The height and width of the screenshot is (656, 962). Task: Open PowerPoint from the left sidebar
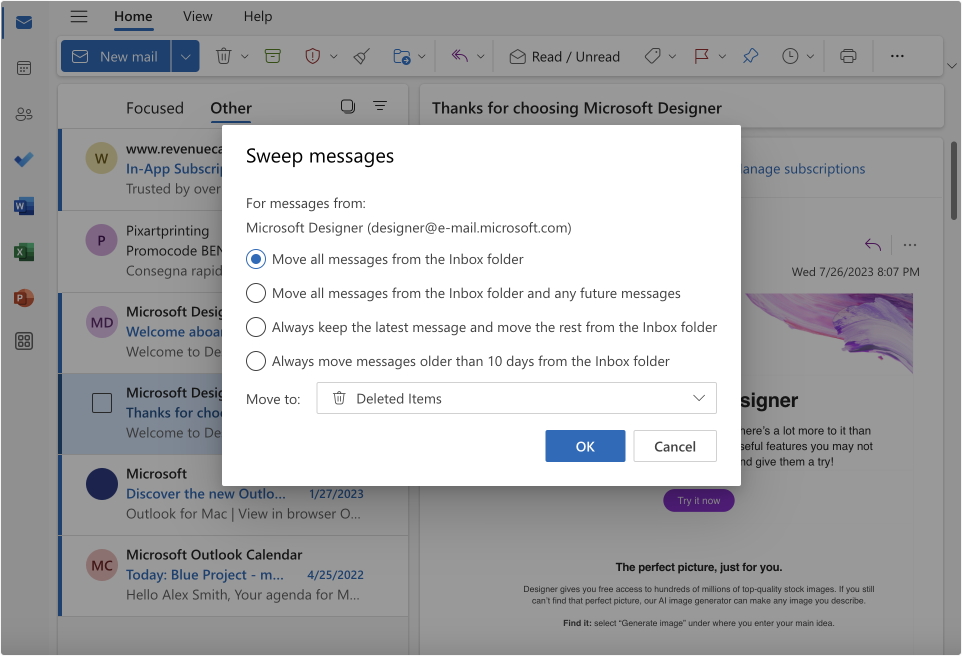(x=22, y=297)
